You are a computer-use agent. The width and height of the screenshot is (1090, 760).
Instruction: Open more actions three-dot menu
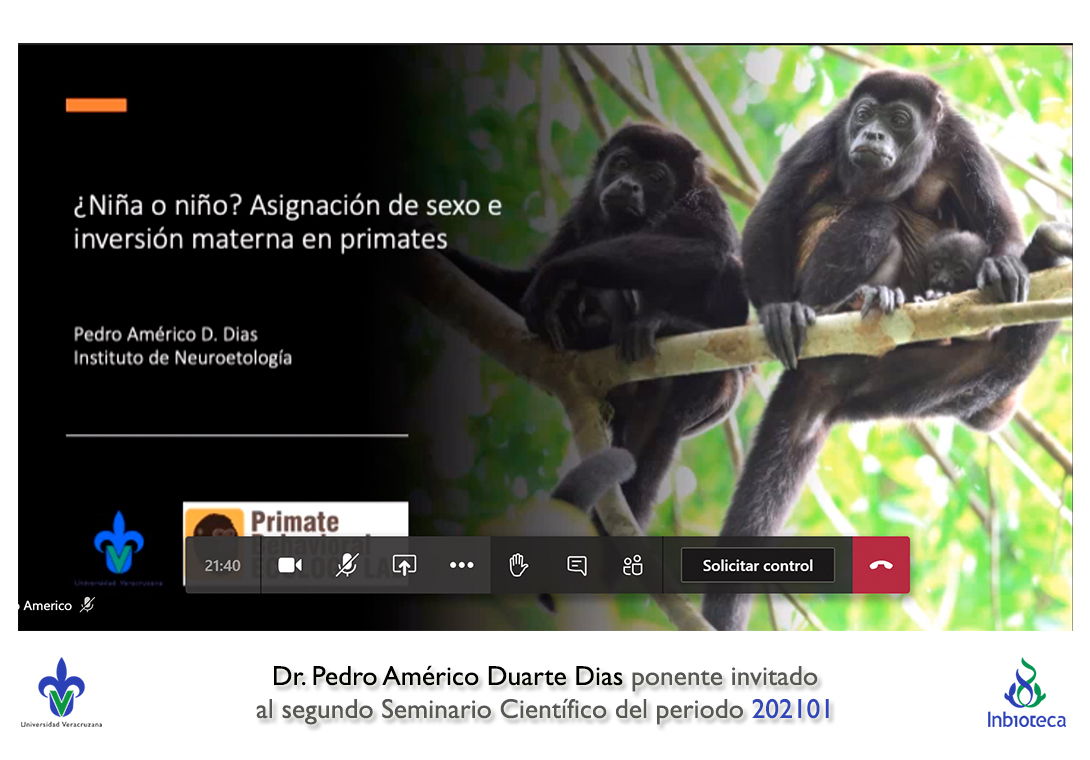(x=461, y=565)
